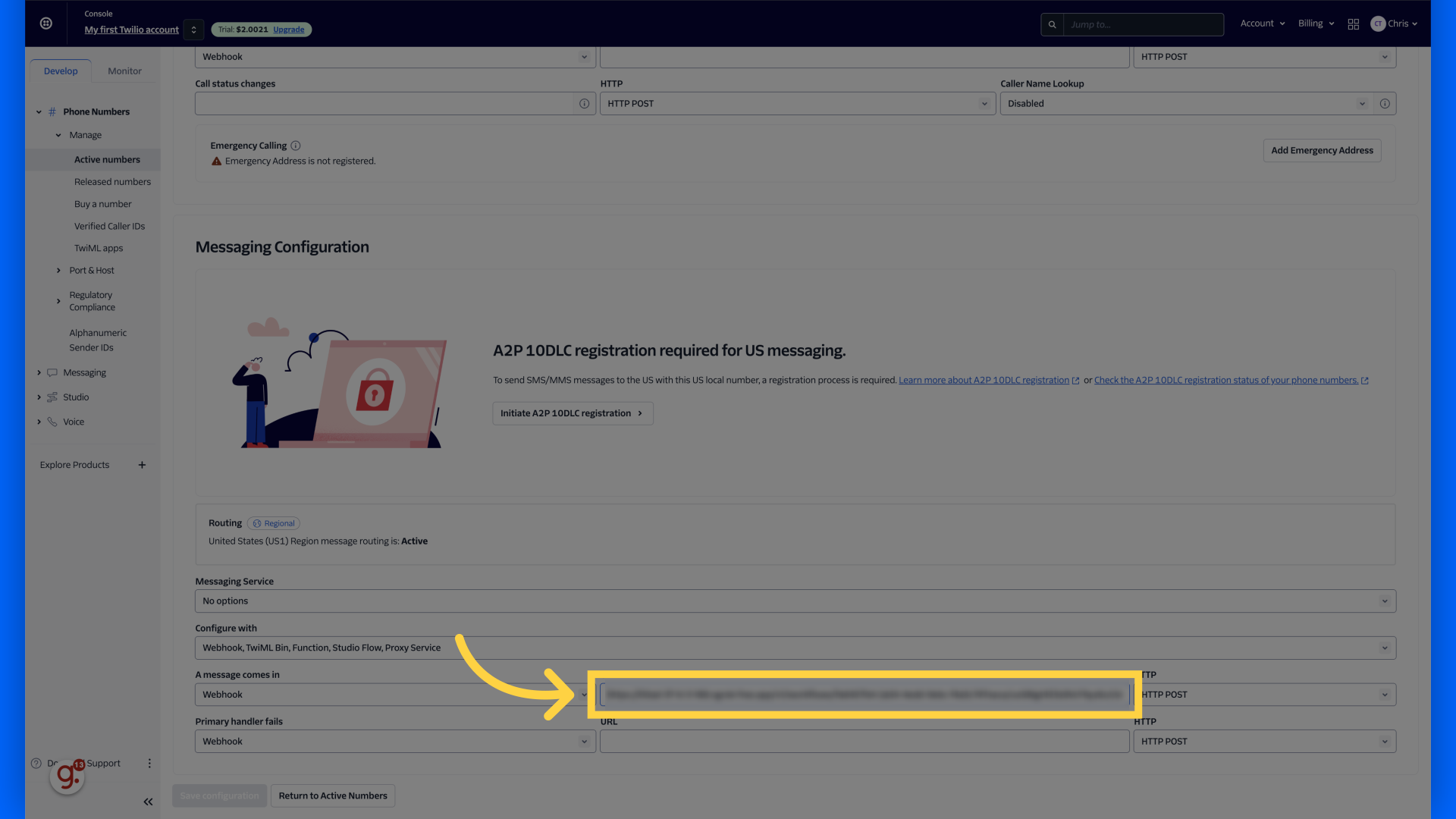Click the Call status changes info icon
The image size is (1456, 819).
(x=584, y=104)
